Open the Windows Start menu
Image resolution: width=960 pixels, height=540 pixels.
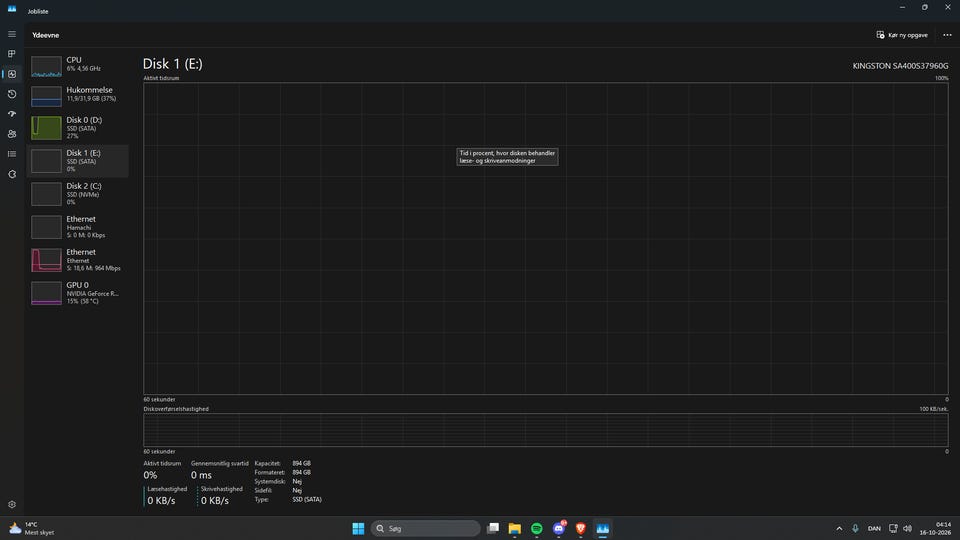coord(358,528)
